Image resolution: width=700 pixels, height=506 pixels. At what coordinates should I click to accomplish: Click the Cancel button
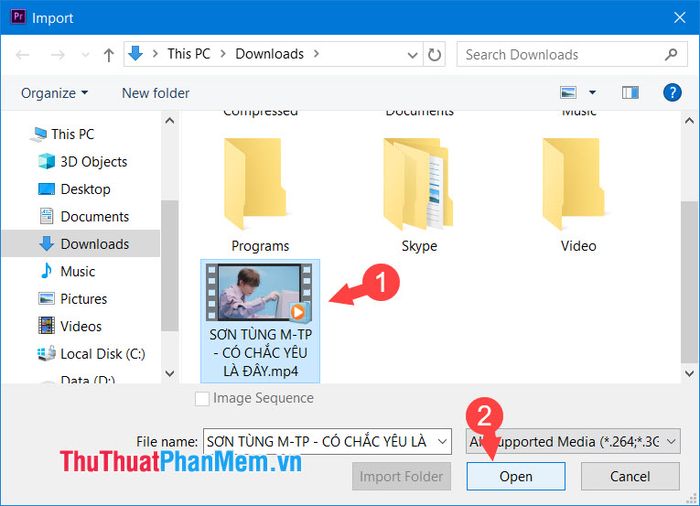pyautogui.click(x=630, y=477)
